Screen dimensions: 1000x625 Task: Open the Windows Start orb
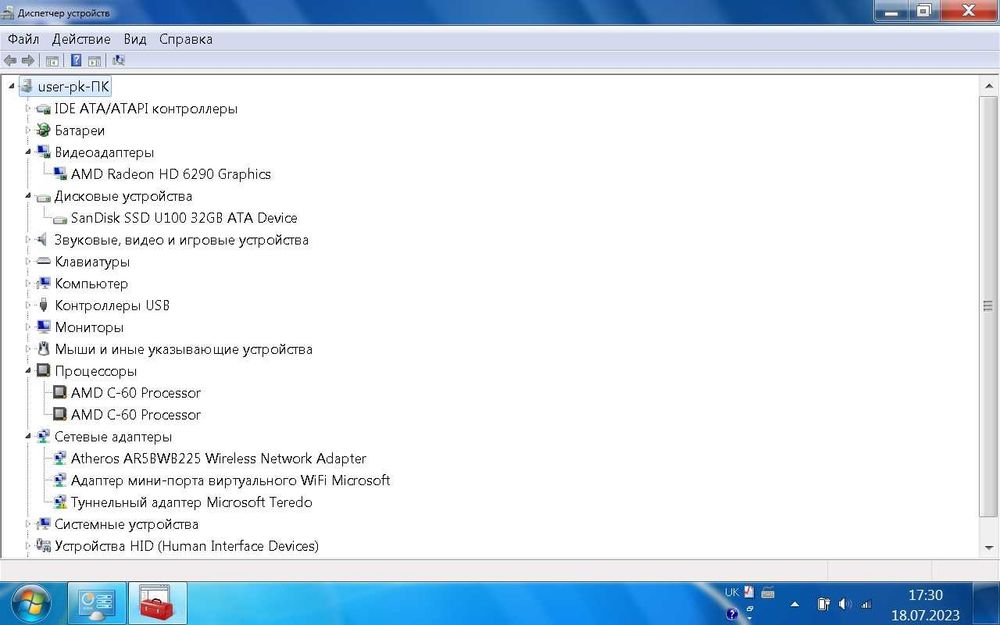tap(30, 603)
